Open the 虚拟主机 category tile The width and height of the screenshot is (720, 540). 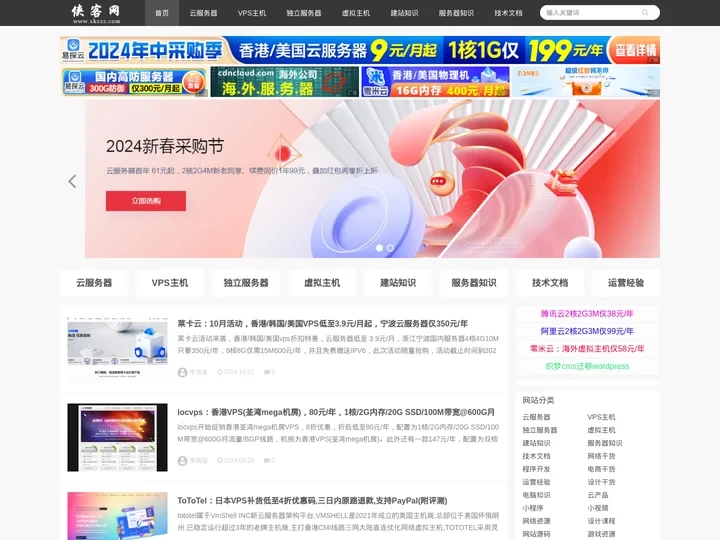[322, 283]
